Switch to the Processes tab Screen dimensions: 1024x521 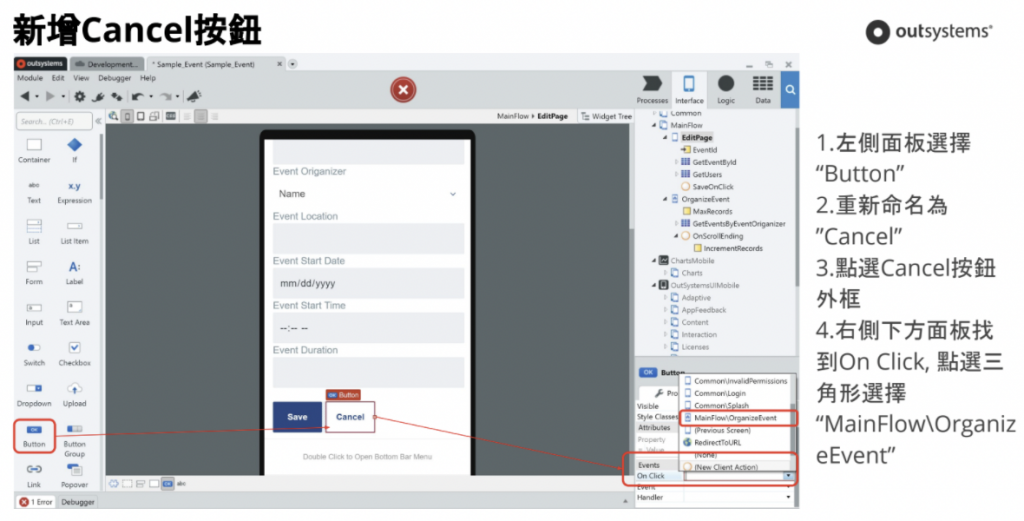(x=652, y=89)
